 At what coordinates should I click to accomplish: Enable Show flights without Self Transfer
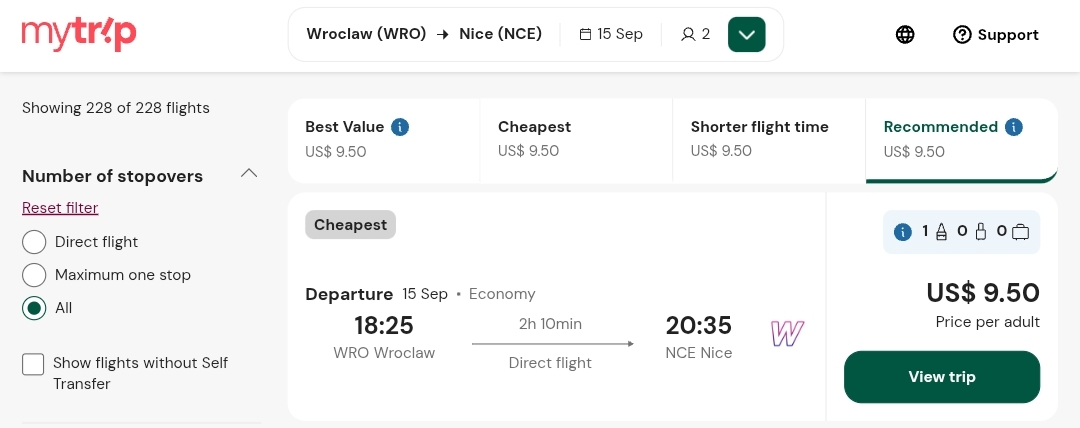pyautogui.click(x=33, y=364)
